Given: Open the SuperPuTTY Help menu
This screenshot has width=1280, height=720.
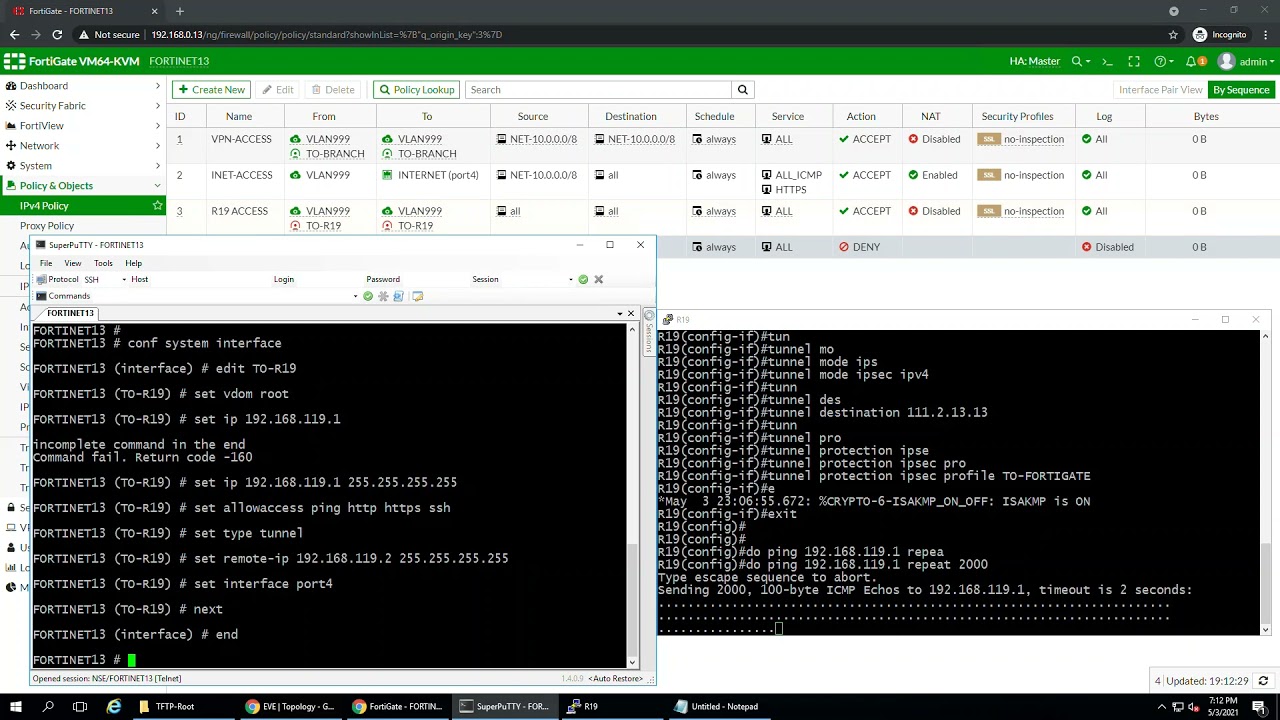Looking at the screenshot, I should (133, 263).
